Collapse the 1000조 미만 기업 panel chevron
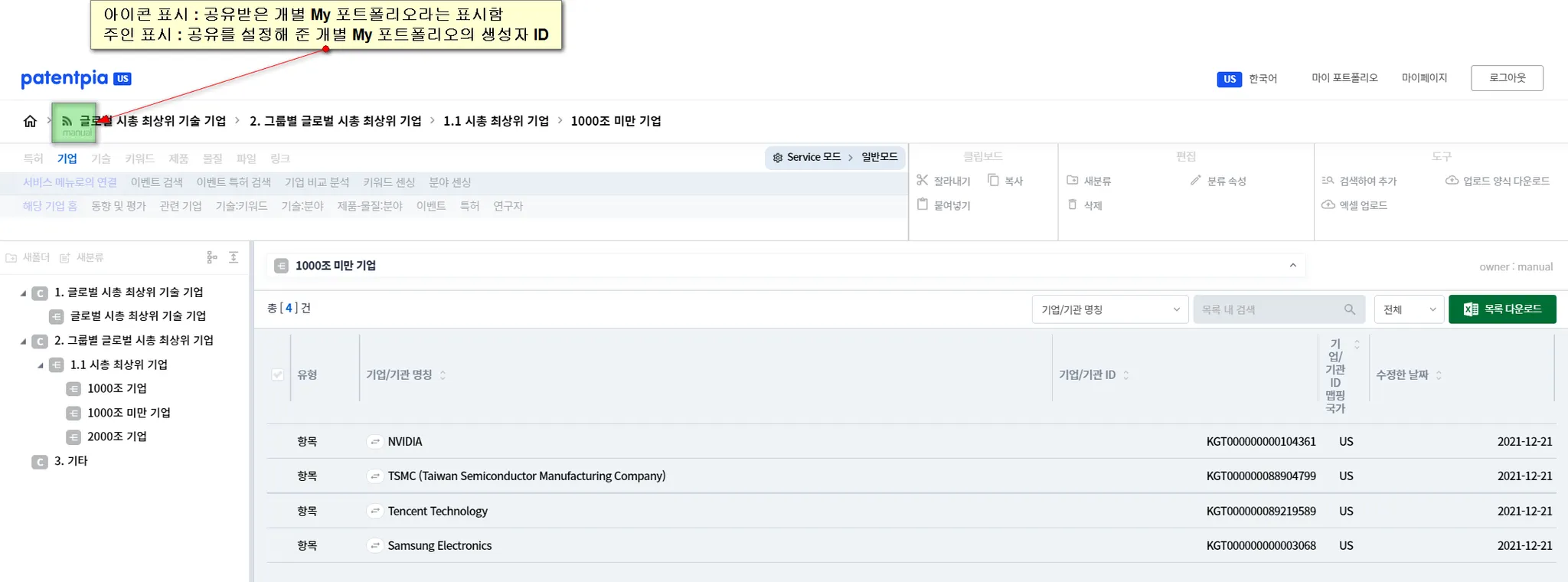 pos(1293,266)
